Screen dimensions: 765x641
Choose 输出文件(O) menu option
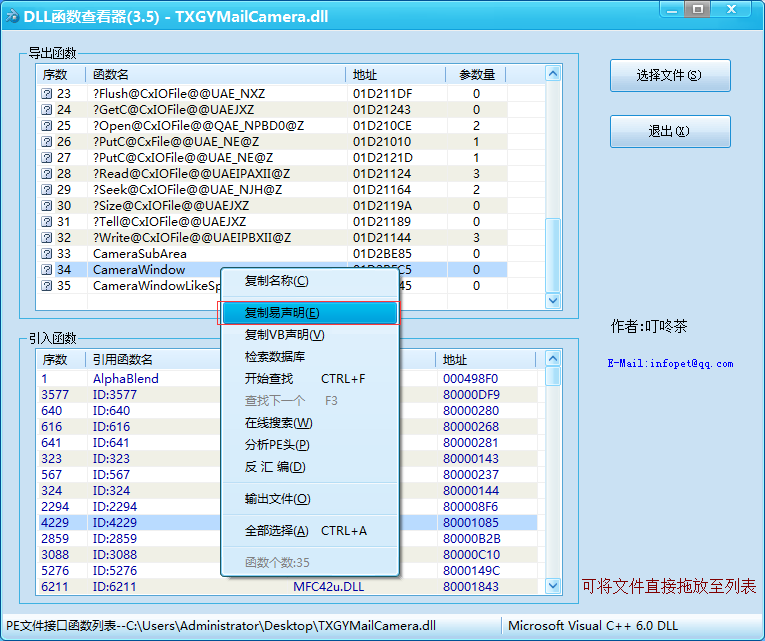tap(277, 499)
